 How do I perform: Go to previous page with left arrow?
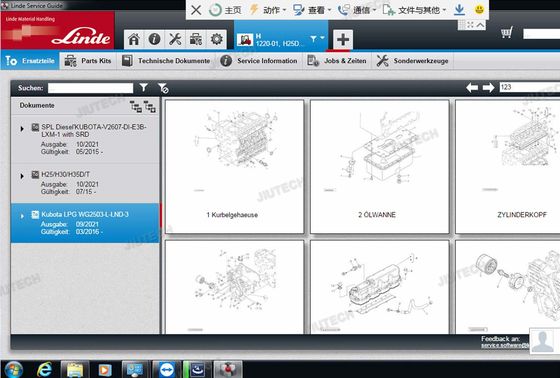pos(472,88)
